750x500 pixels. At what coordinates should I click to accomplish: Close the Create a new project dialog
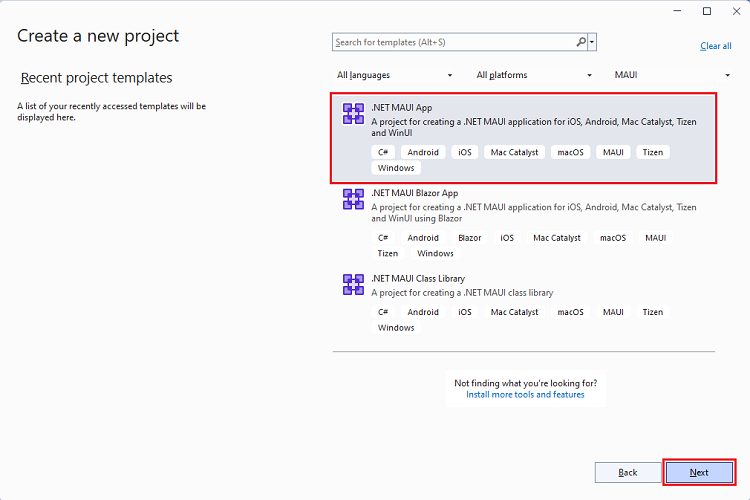[x=737, y=11]
